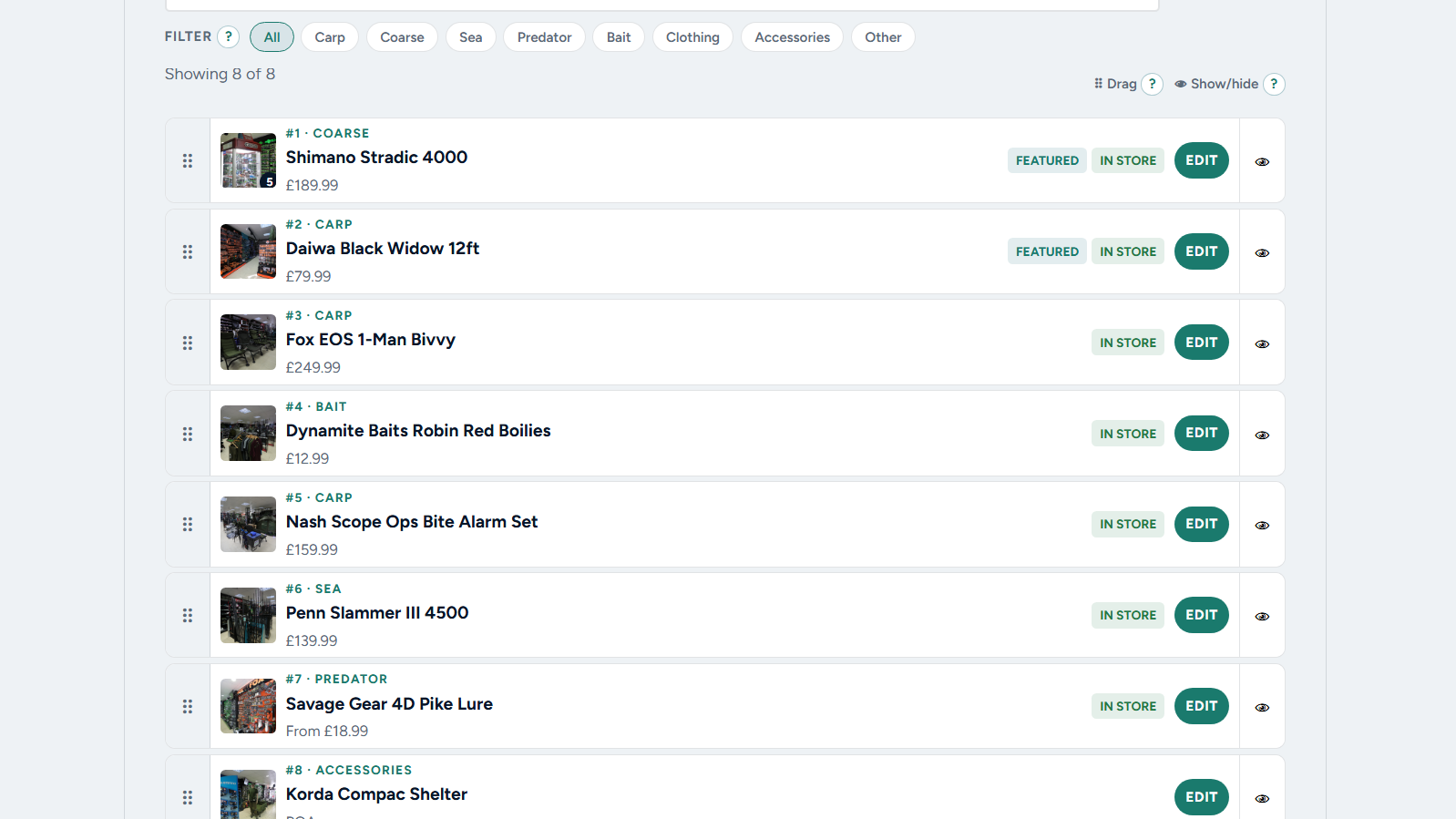
Task: Click the #7 · PREDATOR category label
Action: (336, 679)
